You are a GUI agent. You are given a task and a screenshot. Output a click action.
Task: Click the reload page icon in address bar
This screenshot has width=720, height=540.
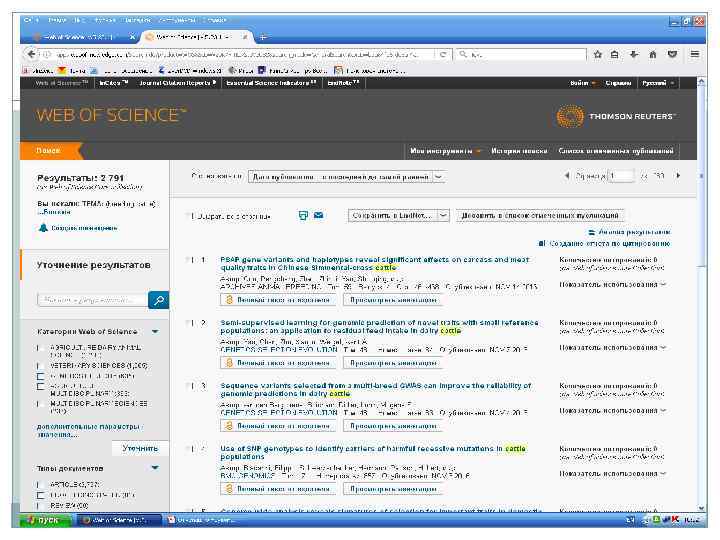pyautogui.click(x=443, y=54)
